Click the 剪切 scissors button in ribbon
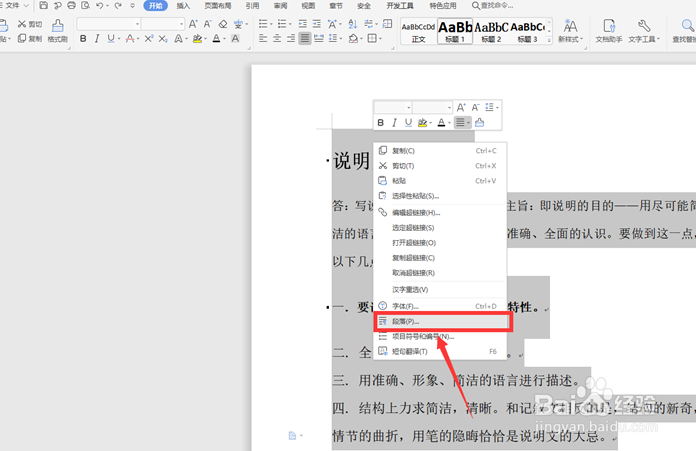This screenshot has width=696, height=451. click(30, 24)
